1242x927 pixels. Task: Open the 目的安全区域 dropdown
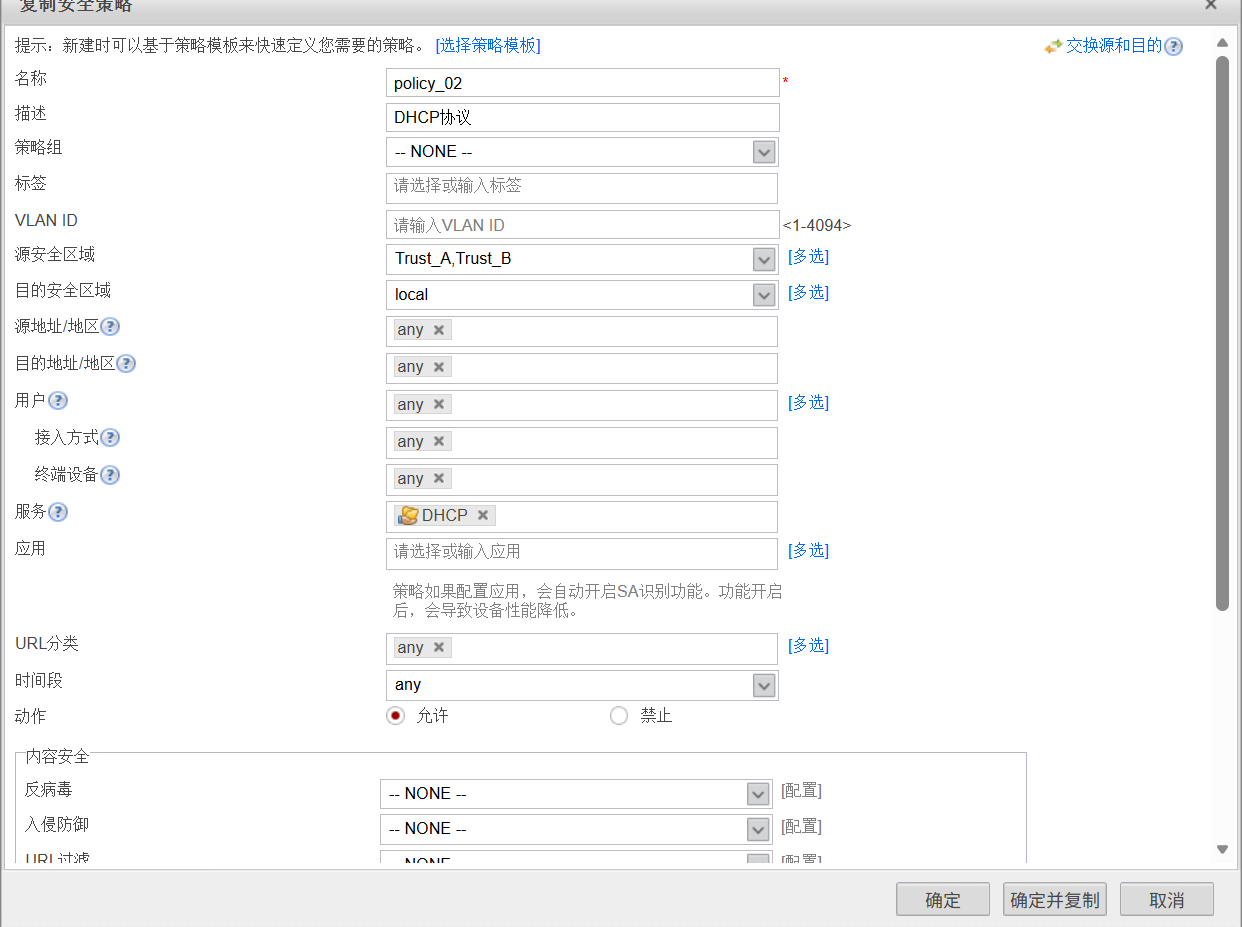[764, 295]
